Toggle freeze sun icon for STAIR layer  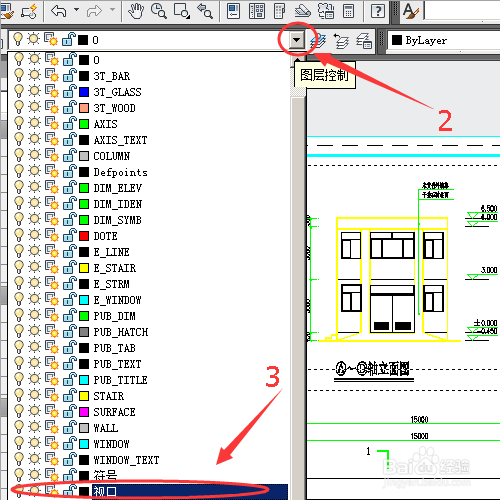point(34,395)
